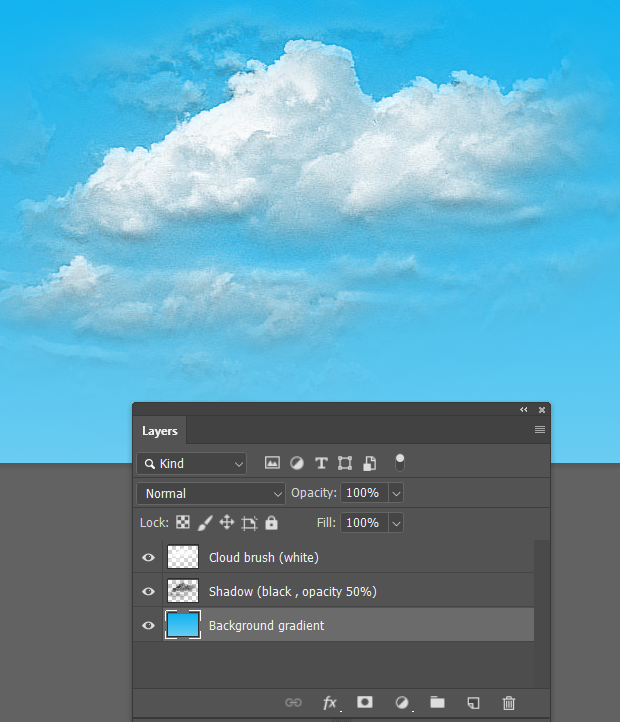Filter for adjustment layers icon

point(297,463)
